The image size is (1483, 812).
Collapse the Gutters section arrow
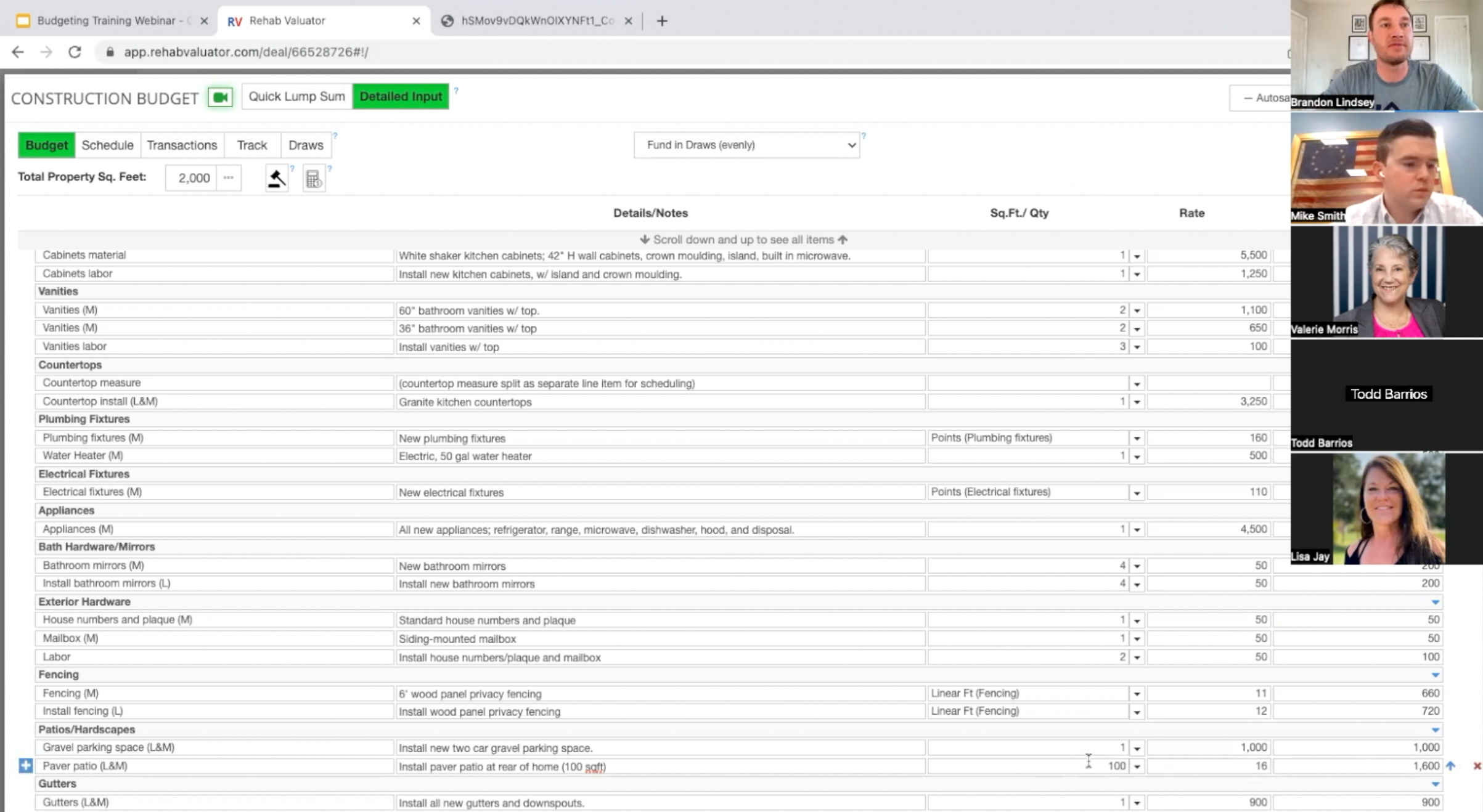(x=1435, y=784)
